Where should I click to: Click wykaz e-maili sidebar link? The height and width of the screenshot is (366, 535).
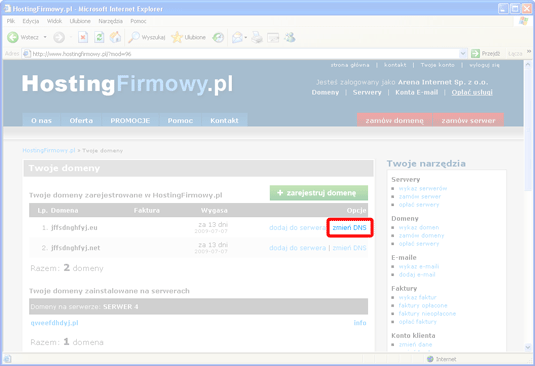pos(419,266)
